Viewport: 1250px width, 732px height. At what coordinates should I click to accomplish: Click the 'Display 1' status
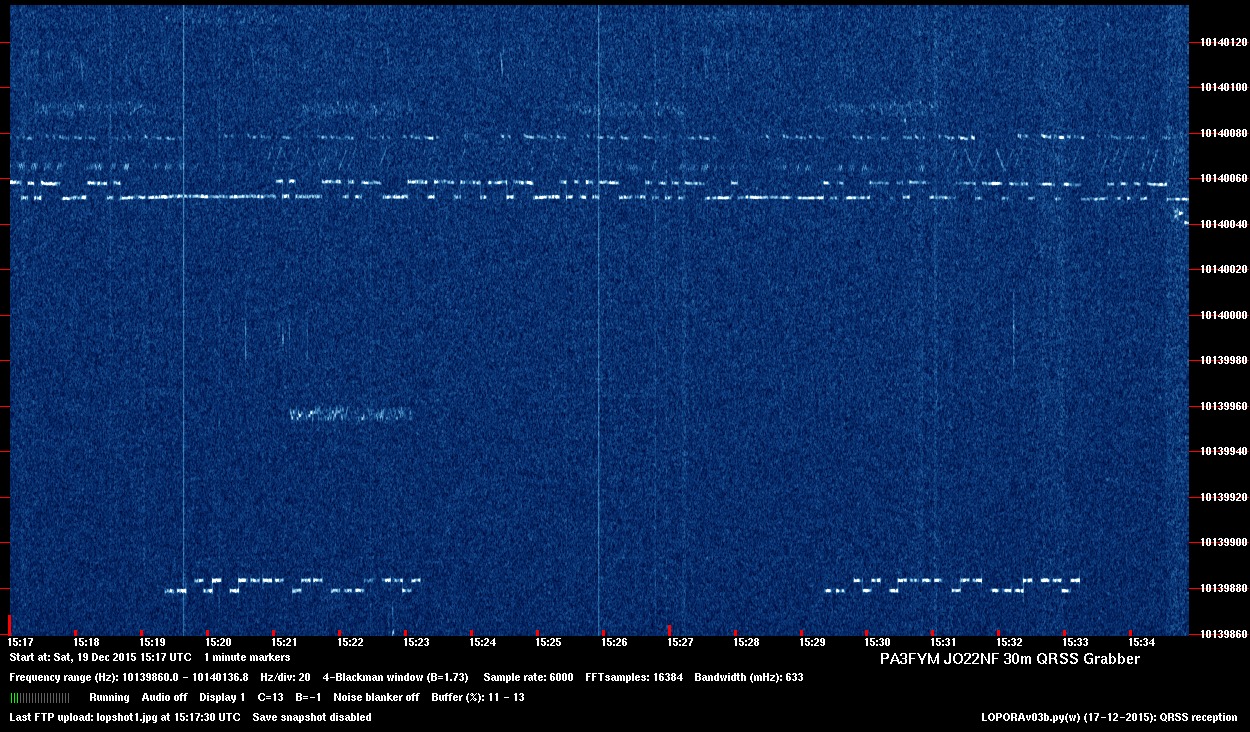tap(222, 697)
